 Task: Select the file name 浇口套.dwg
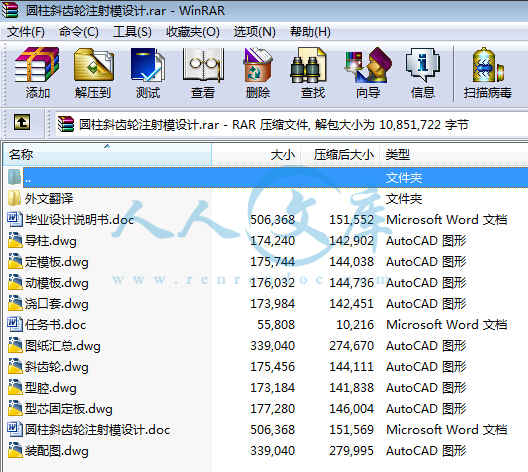tap(57, 304)
